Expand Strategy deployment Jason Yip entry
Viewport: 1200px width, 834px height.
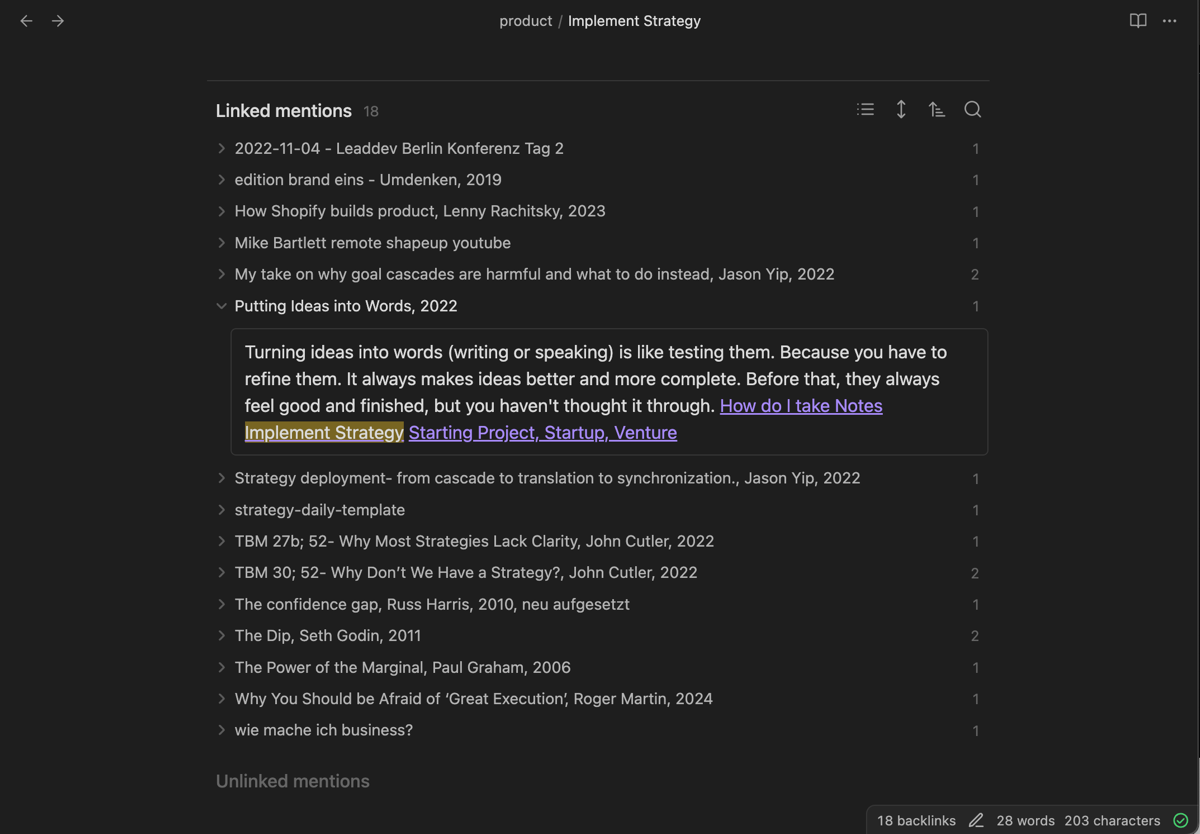click(222, 478)
